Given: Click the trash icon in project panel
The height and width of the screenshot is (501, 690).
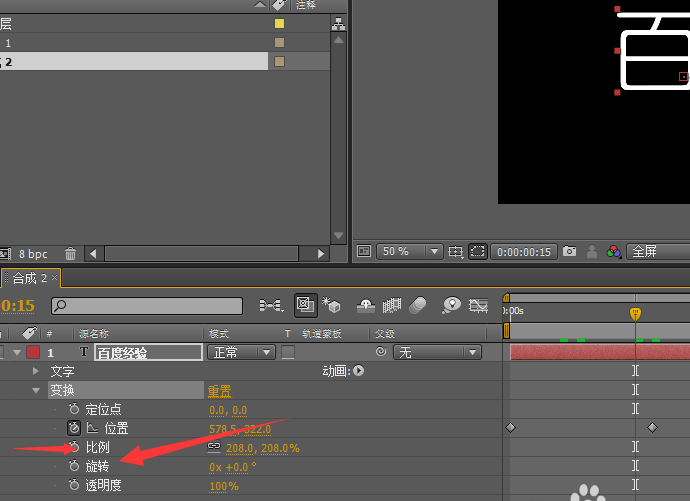Looking at the screenshot, I should click(70, 254).
